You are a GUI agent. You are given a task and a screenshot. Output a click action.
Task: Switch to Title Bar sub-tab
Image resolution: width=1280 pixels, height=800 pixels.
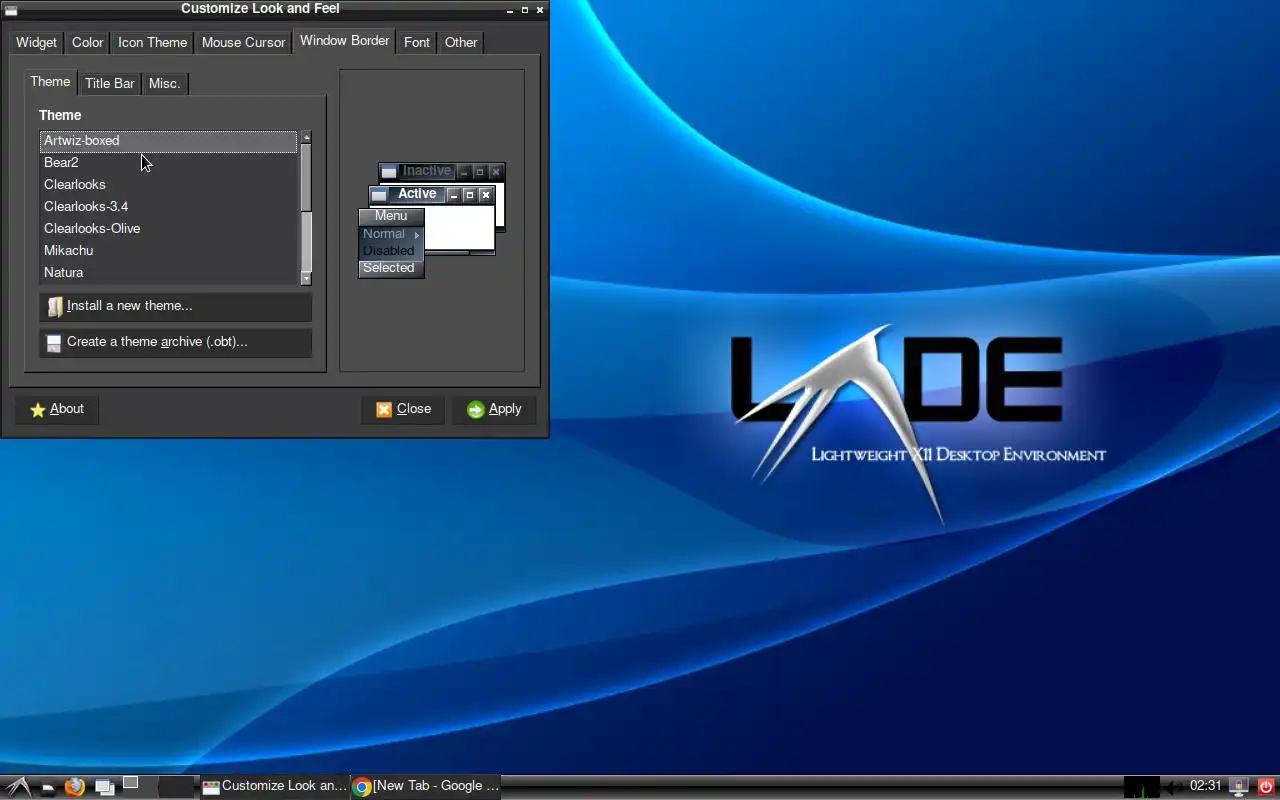tap(109, 83)
